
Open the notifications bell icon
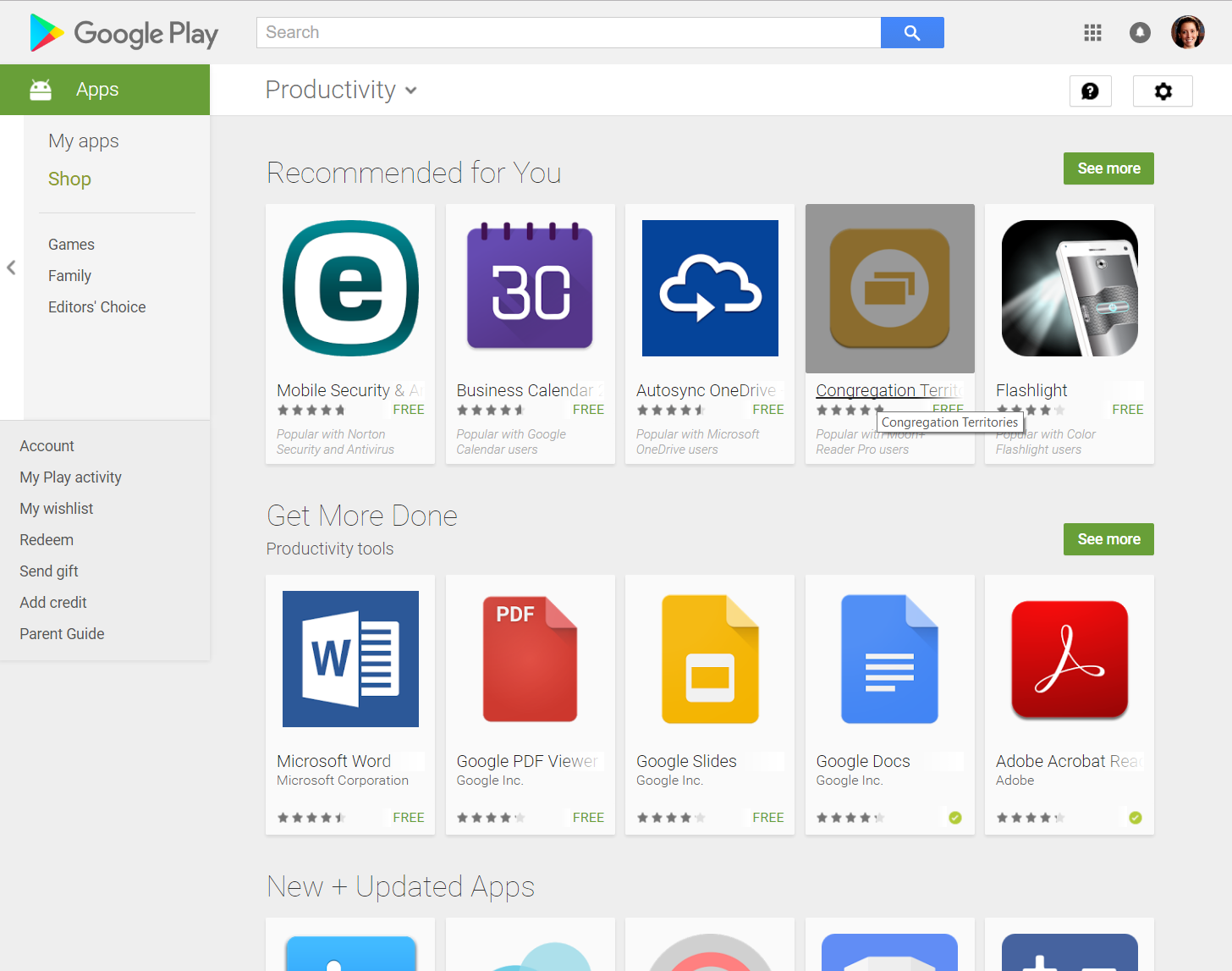pyautogui.click(x=1140, y=32)
